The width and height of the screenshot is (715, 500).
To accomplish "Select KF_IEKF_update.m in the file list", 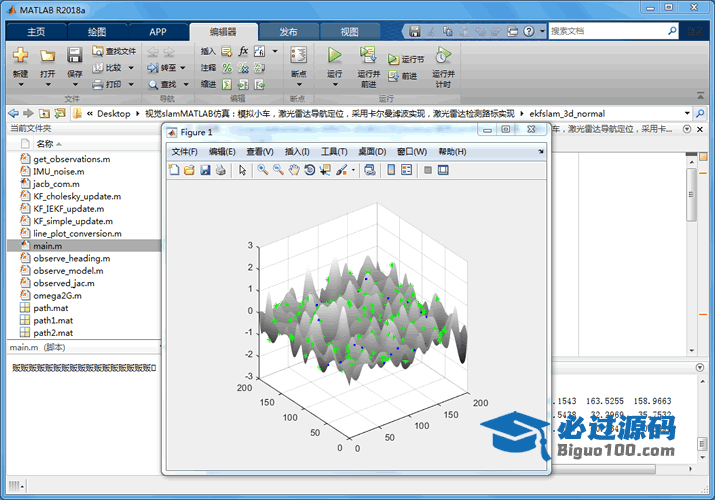I will (x=84, y=209).
